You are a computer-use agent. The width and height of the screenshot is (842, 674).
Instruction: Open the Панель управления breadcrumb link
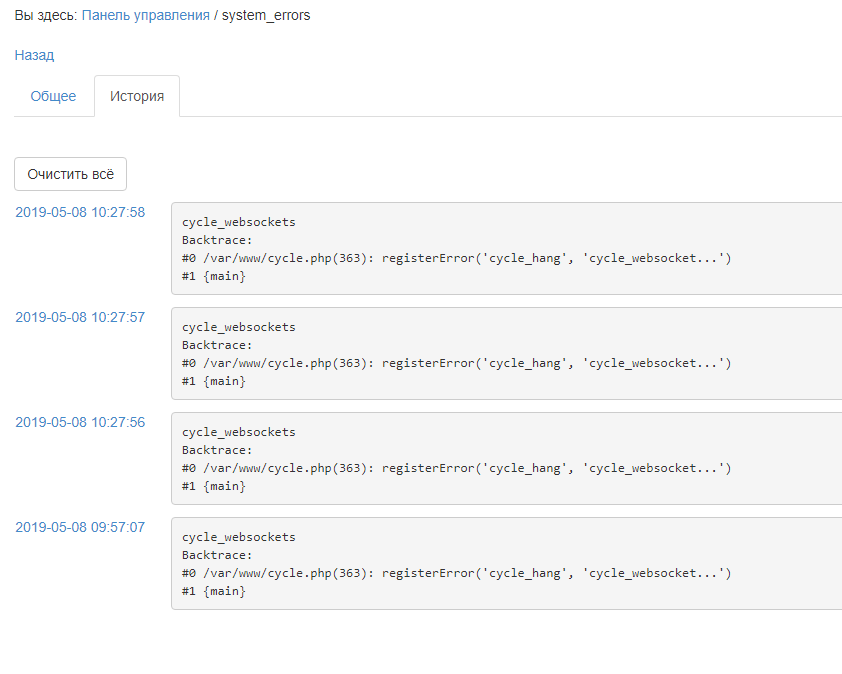pyautogui.click(x=146, y=16)
